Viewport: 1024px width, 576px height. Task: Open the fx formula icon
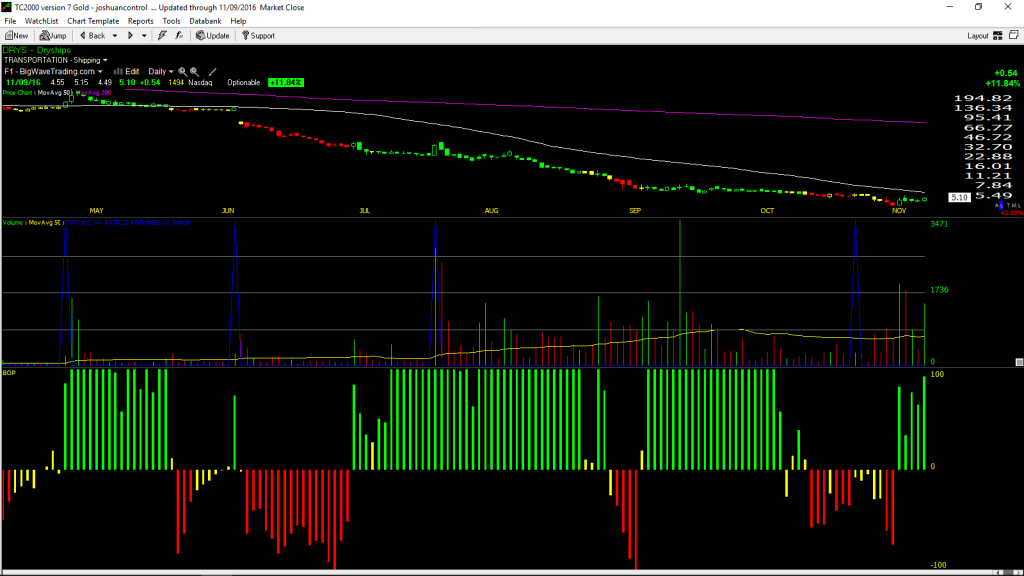(179, 36)
